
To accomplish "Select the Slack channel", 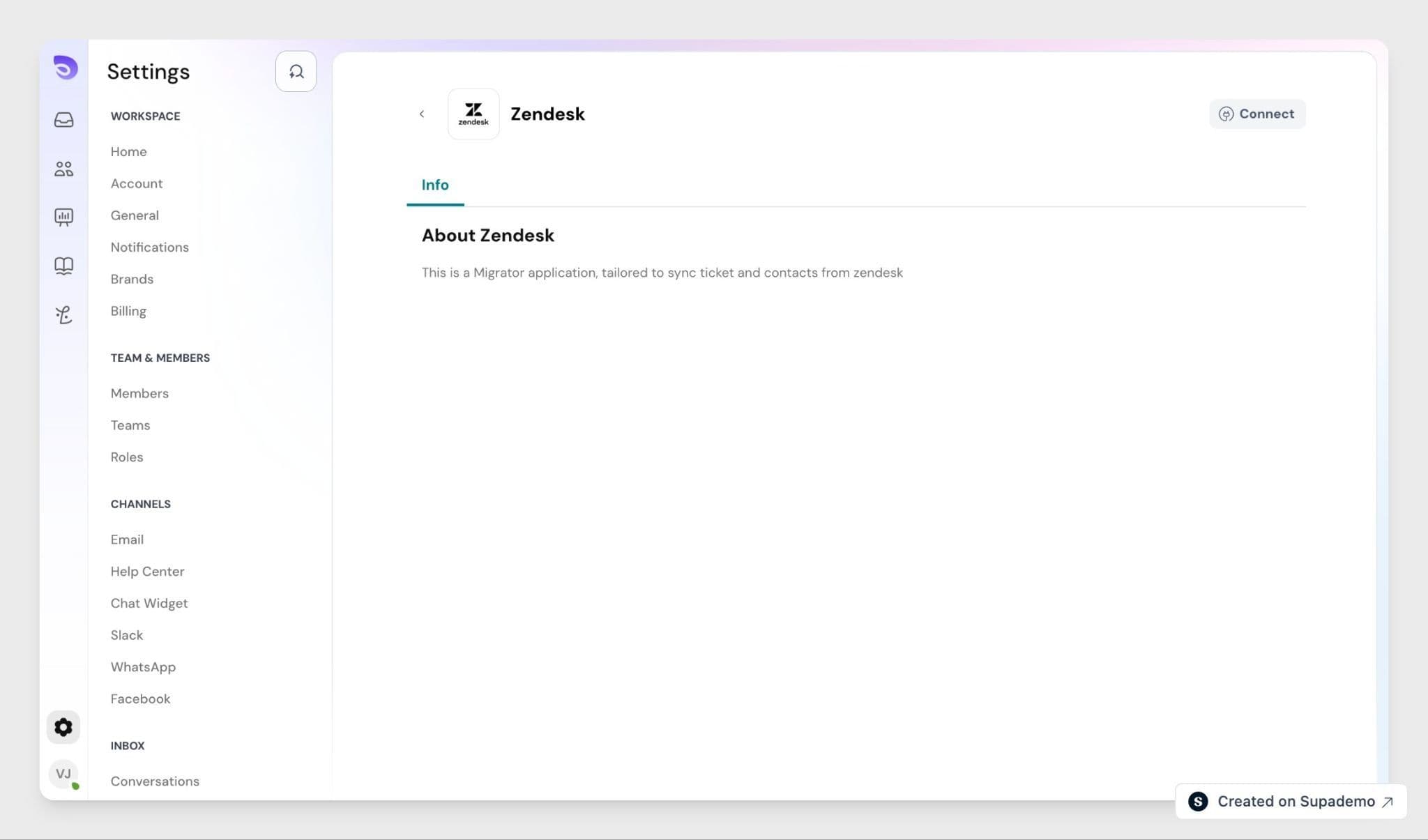I will click(x=127, y=635).
